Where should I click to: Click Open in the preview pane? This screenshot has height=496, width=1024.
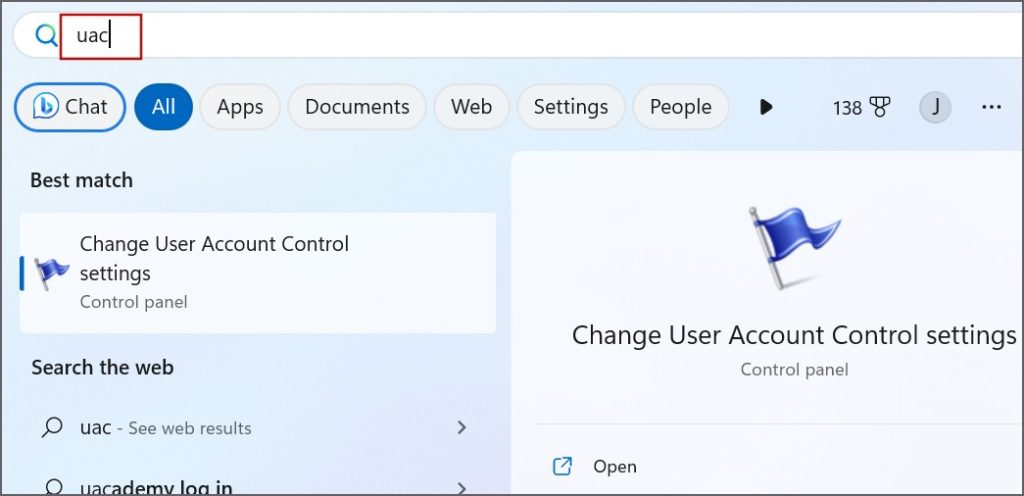click(x=614, y=466)
